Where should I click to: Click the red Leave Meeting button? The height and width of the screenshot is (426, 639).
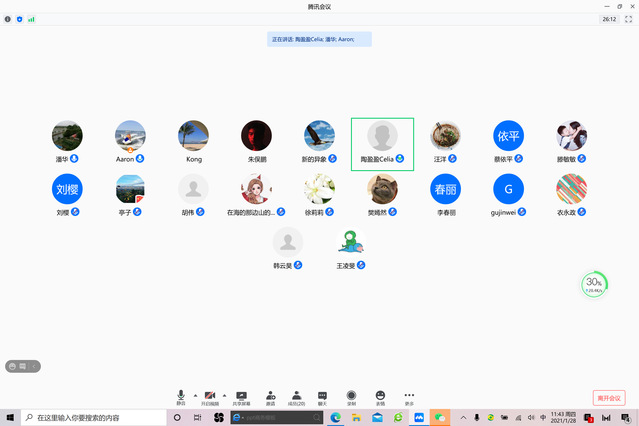pos(608,398)
